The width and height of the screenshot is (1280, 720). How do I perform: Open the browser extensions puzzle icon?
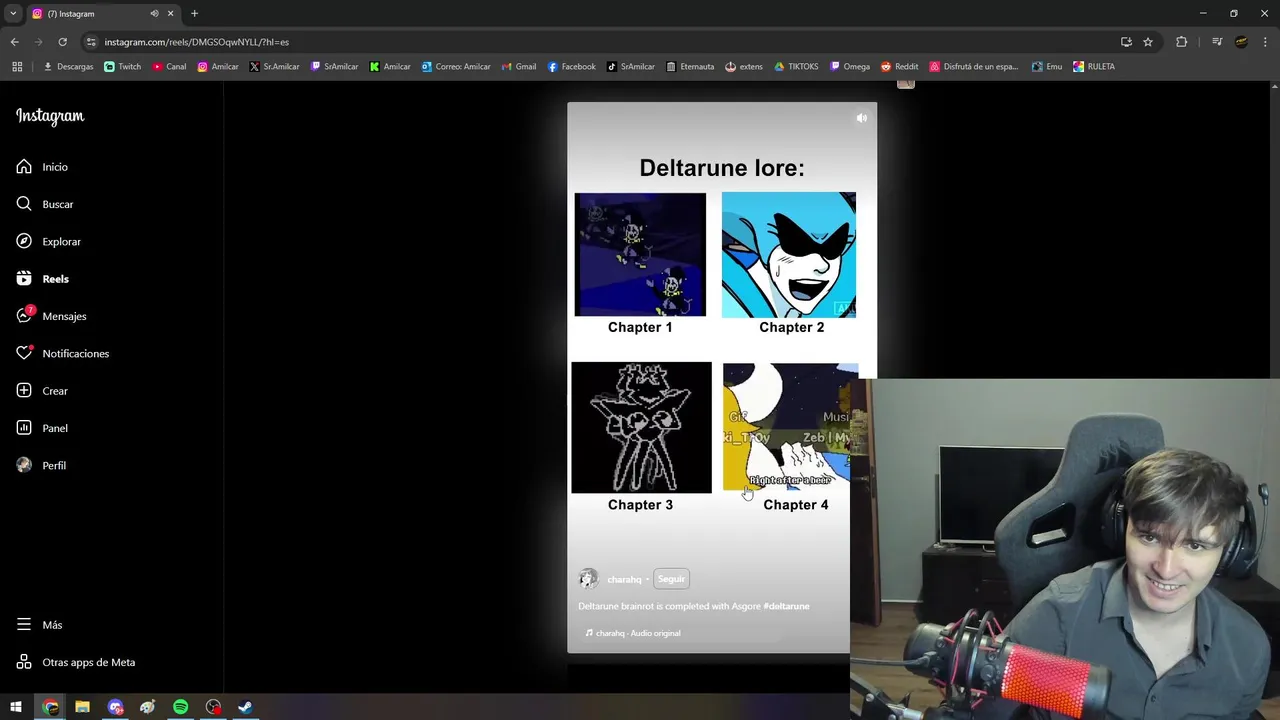click(x=1181, y=42)
